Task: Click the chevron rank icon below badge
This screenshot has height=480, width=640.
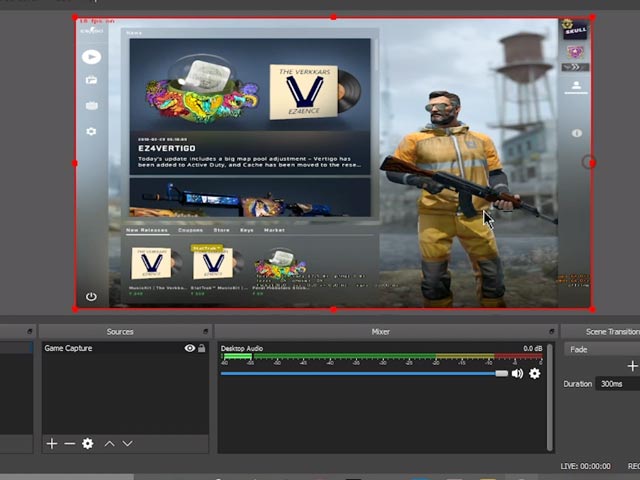Action: (x=575, y=67)
